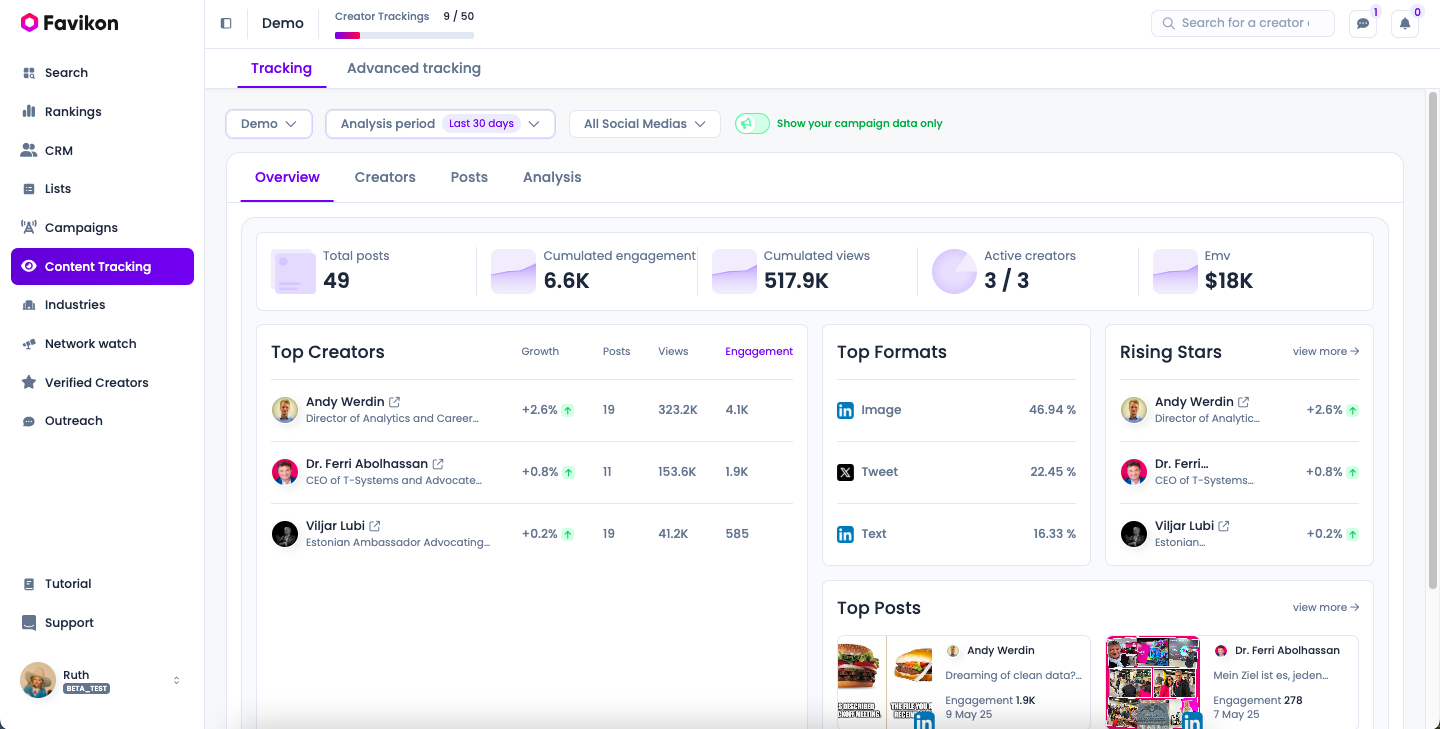Open the Posts tab
This screenshot has width=1440, height=729.
469,178
